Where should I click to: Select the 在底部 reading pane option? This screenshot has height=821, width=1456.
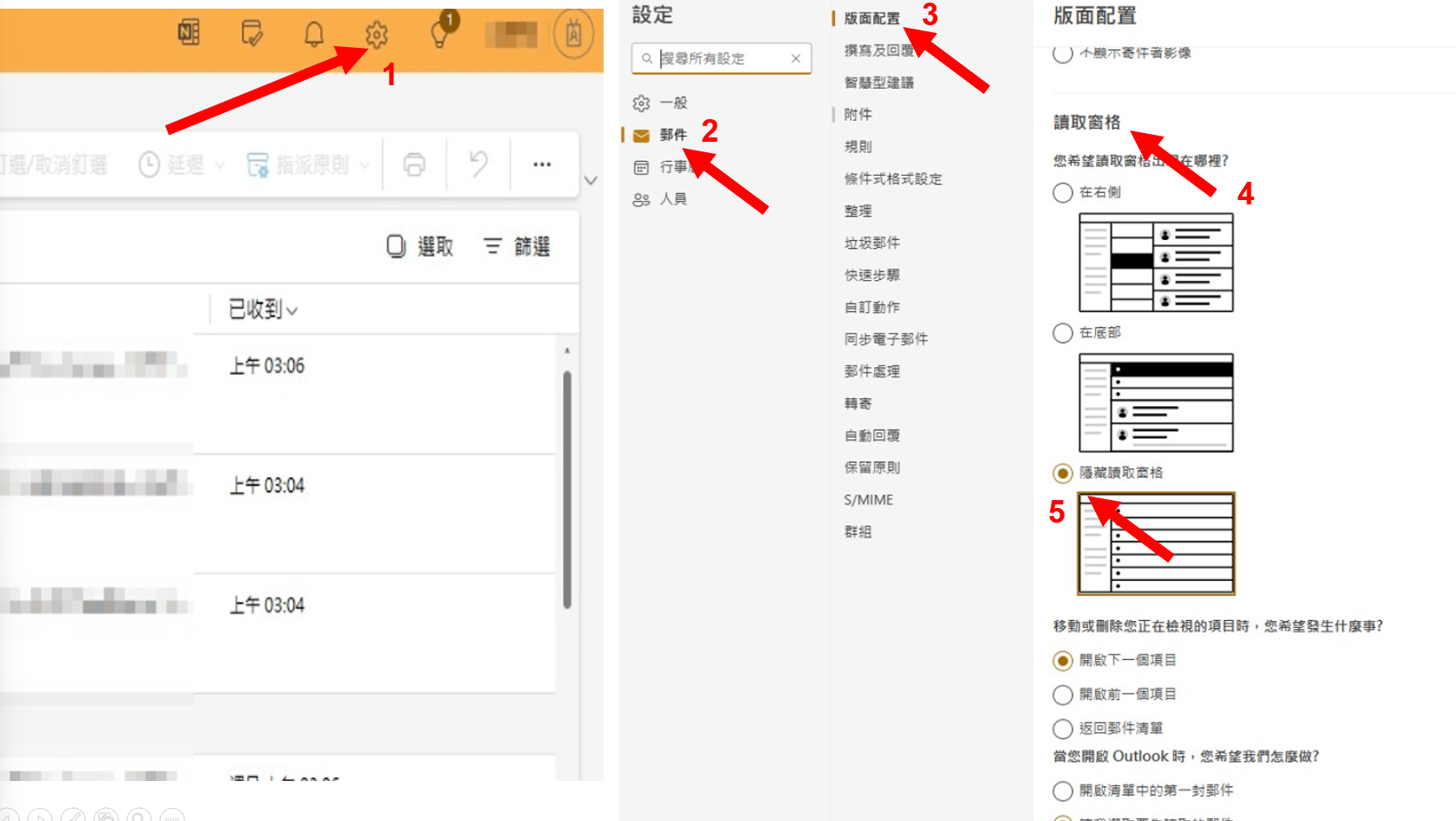pyautogui.click(x=1062, y=332)
